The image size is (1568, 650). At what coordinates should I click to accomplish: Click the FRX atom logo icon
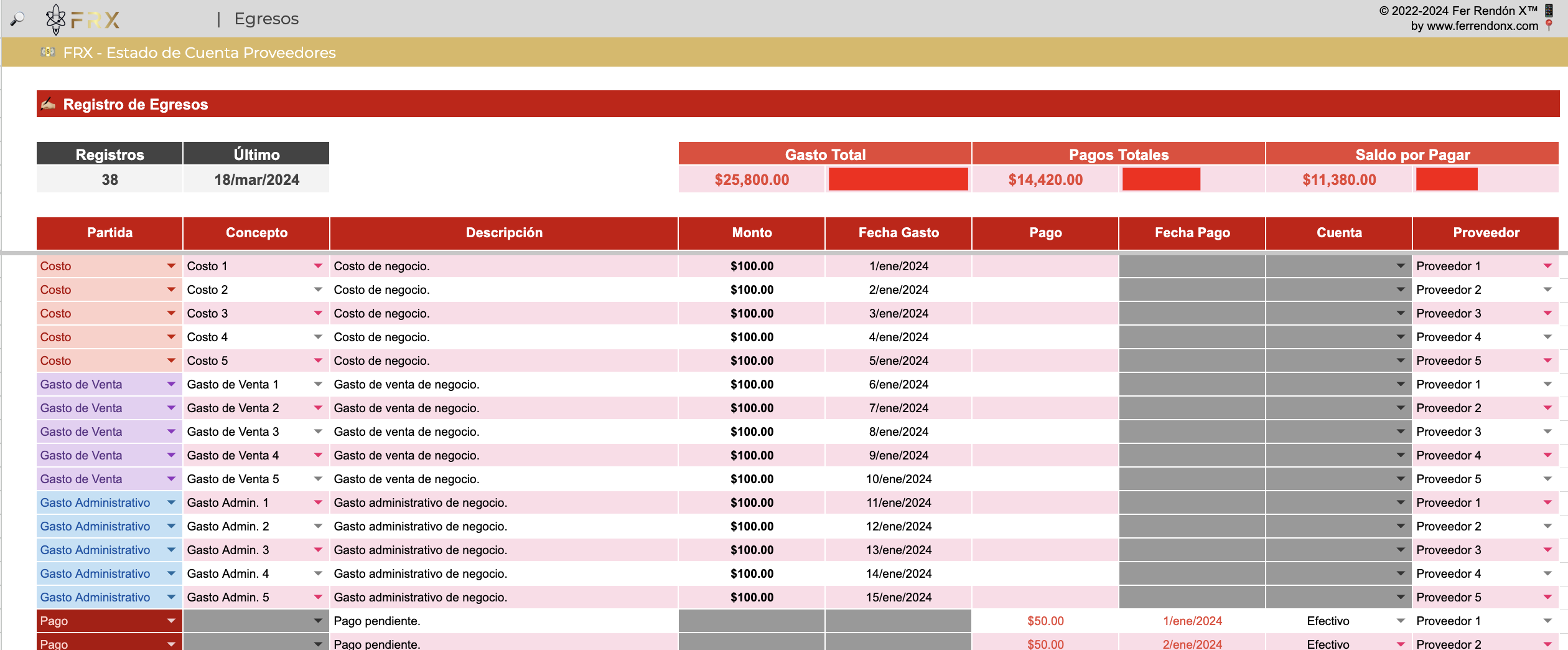pos(55,19)
